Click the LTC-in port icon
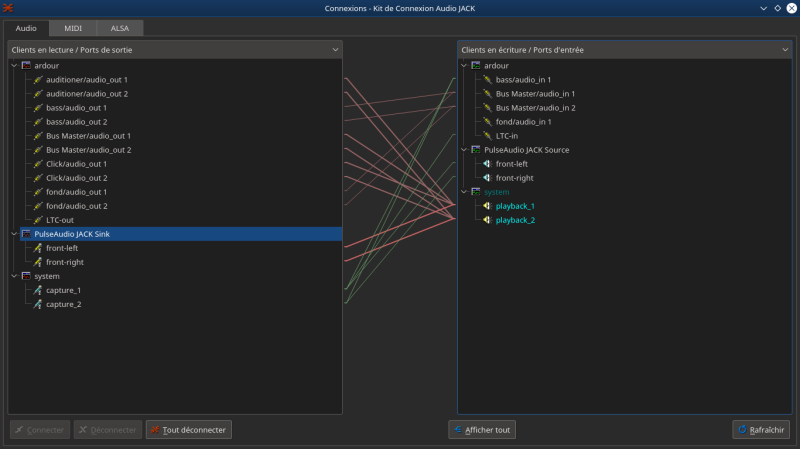This screenshot has width=800, height=449. pos(487,136)
